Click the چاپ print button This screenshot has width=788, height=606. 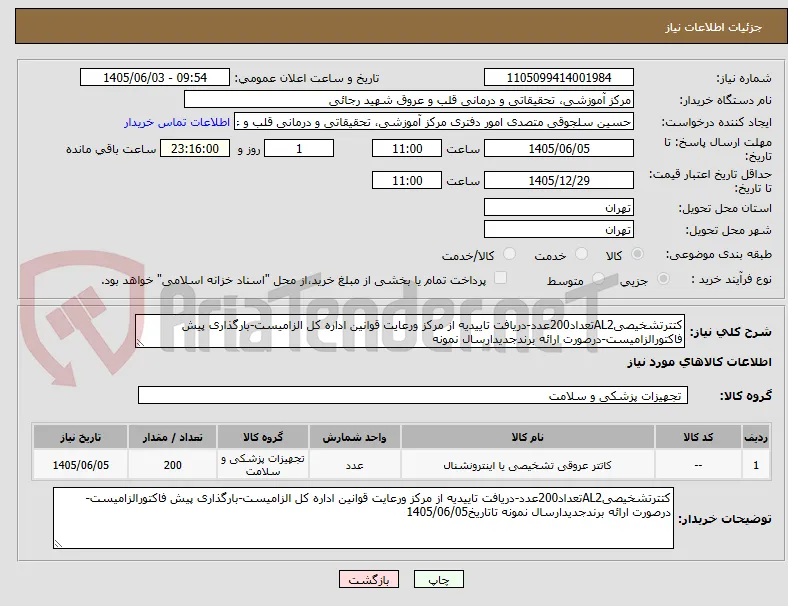pyautogui.click(x=439, y=579)
